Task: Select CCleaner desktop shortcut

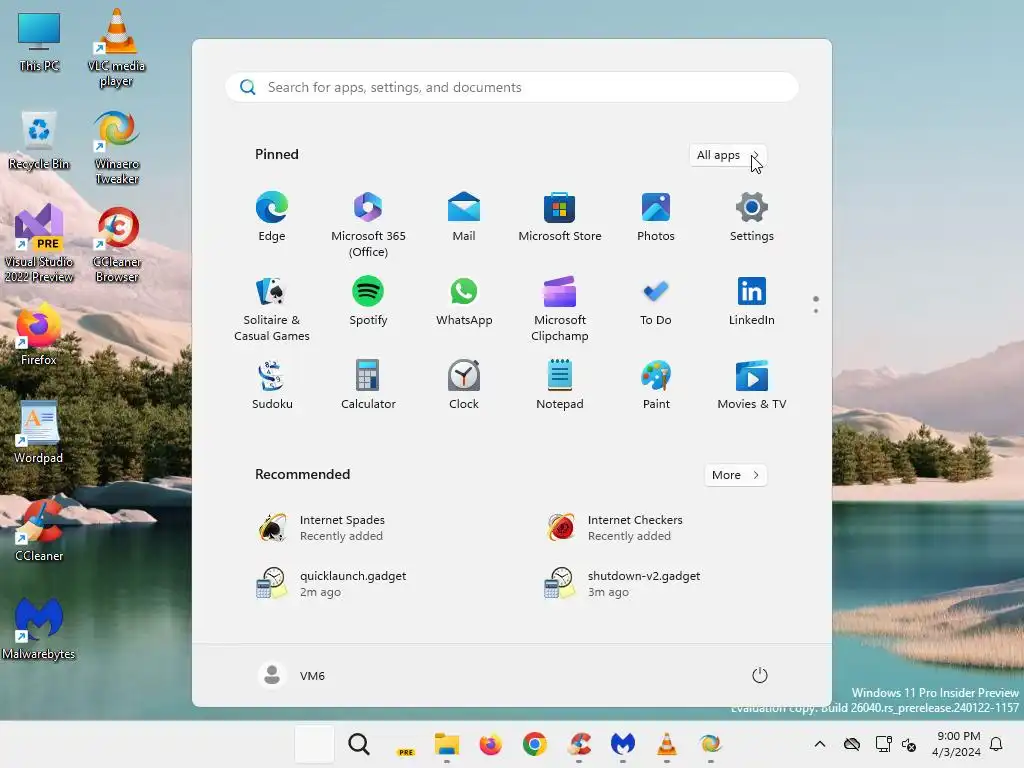Action: (39, 530)
